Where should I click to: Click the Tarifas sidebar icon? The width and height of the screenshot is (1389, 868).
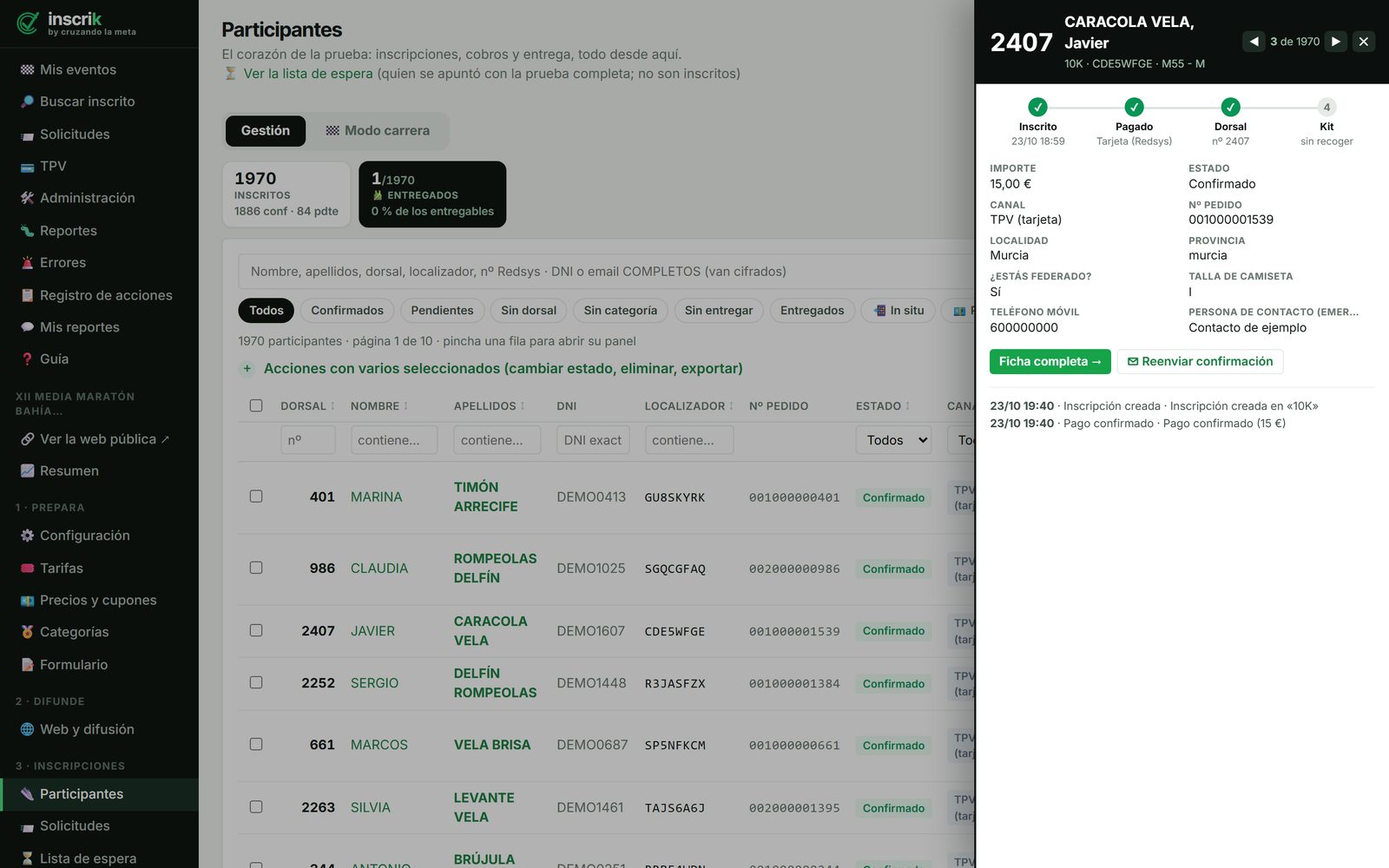[x=27, y=569]
